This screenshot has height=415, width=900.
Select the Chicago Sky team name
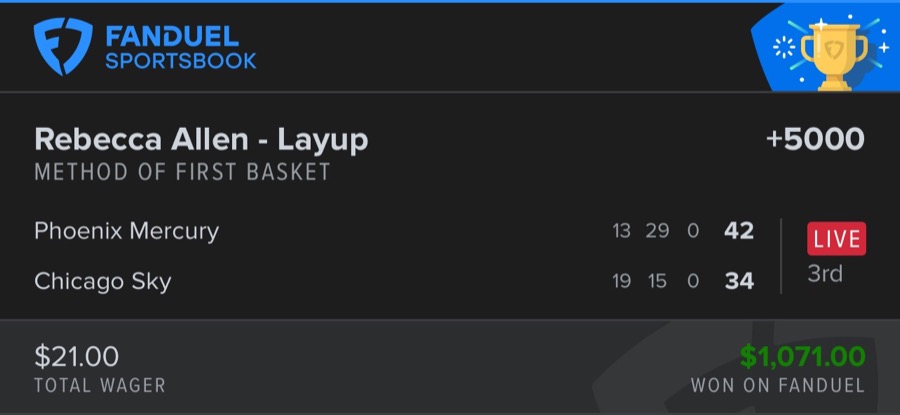point(103,281)
